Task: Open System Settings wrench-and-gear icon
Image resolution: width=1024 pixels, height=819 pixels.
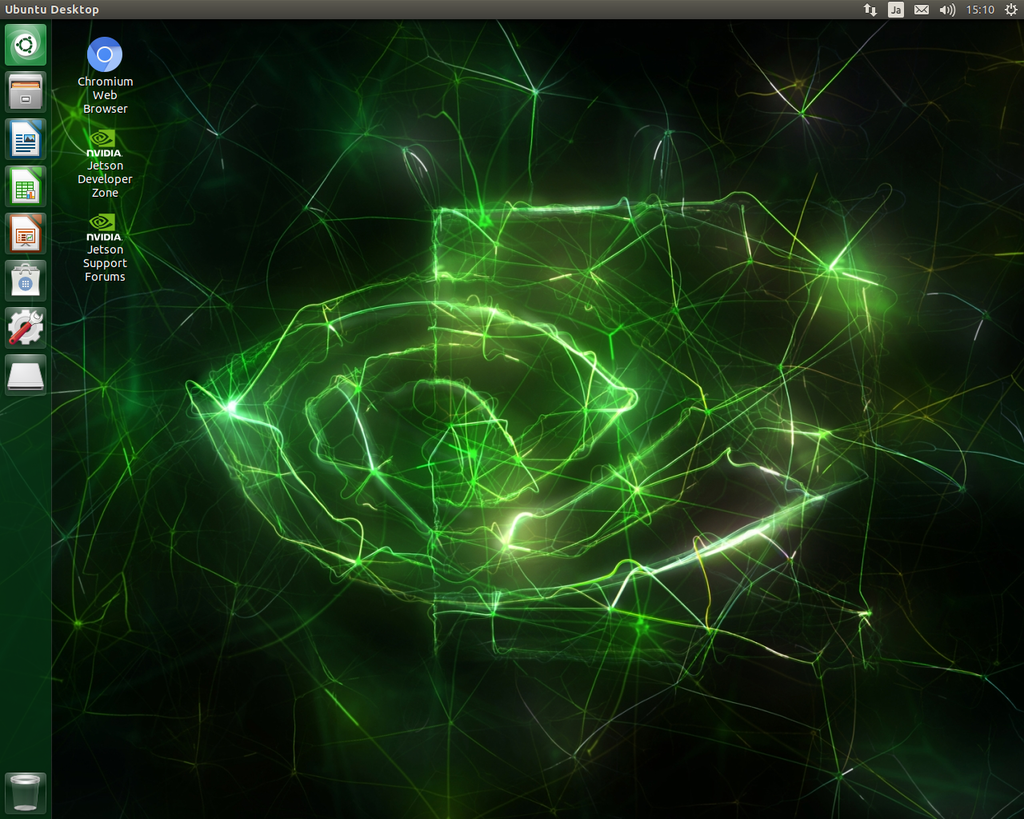Action: (x=25, y=327)
